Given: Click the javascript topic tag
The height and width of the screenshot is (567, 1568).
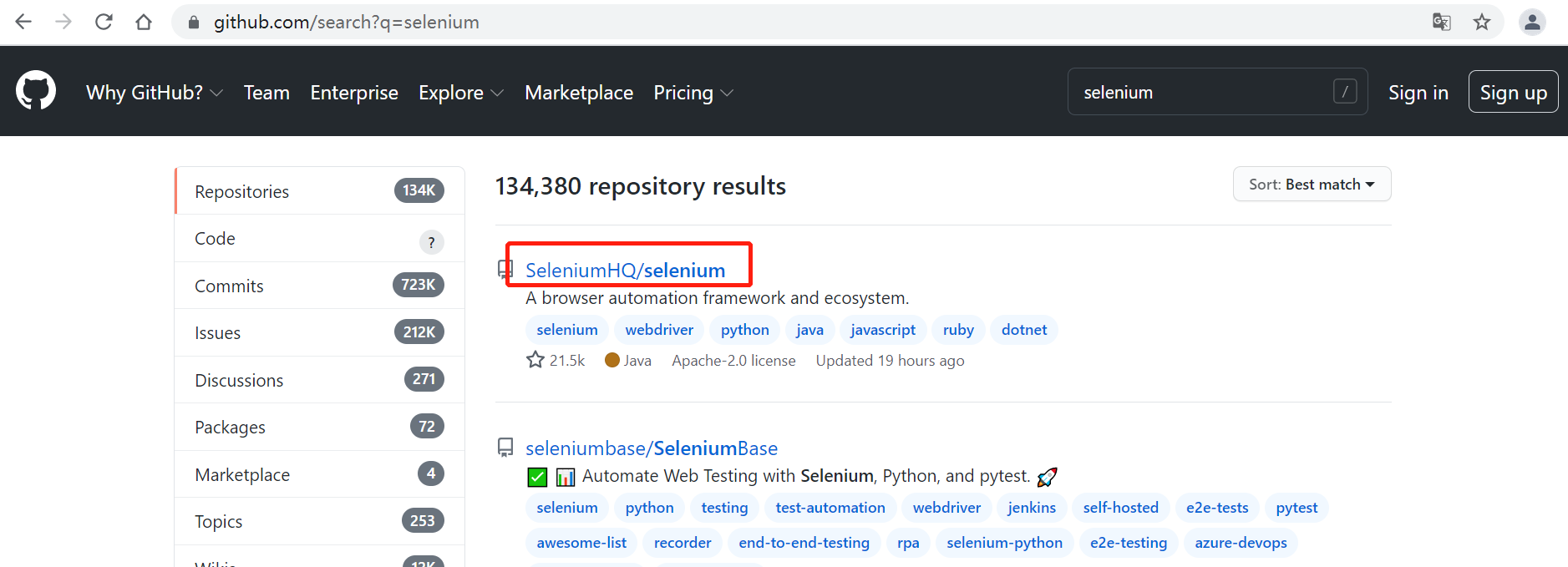Looking at the screenshot, I should click(883, 329).
